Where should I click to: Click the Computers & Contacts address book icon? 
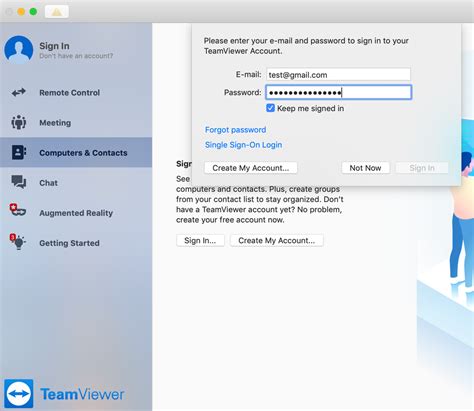19,152
